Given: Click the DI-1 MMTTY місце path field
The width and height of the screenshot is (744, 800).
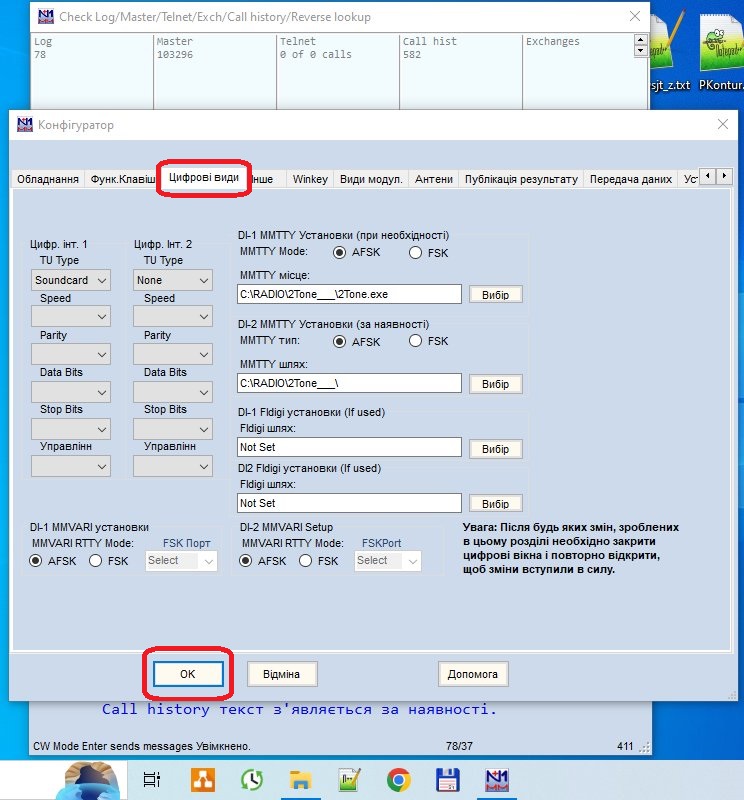Looking at the screenshot, I should pos(349,295).
